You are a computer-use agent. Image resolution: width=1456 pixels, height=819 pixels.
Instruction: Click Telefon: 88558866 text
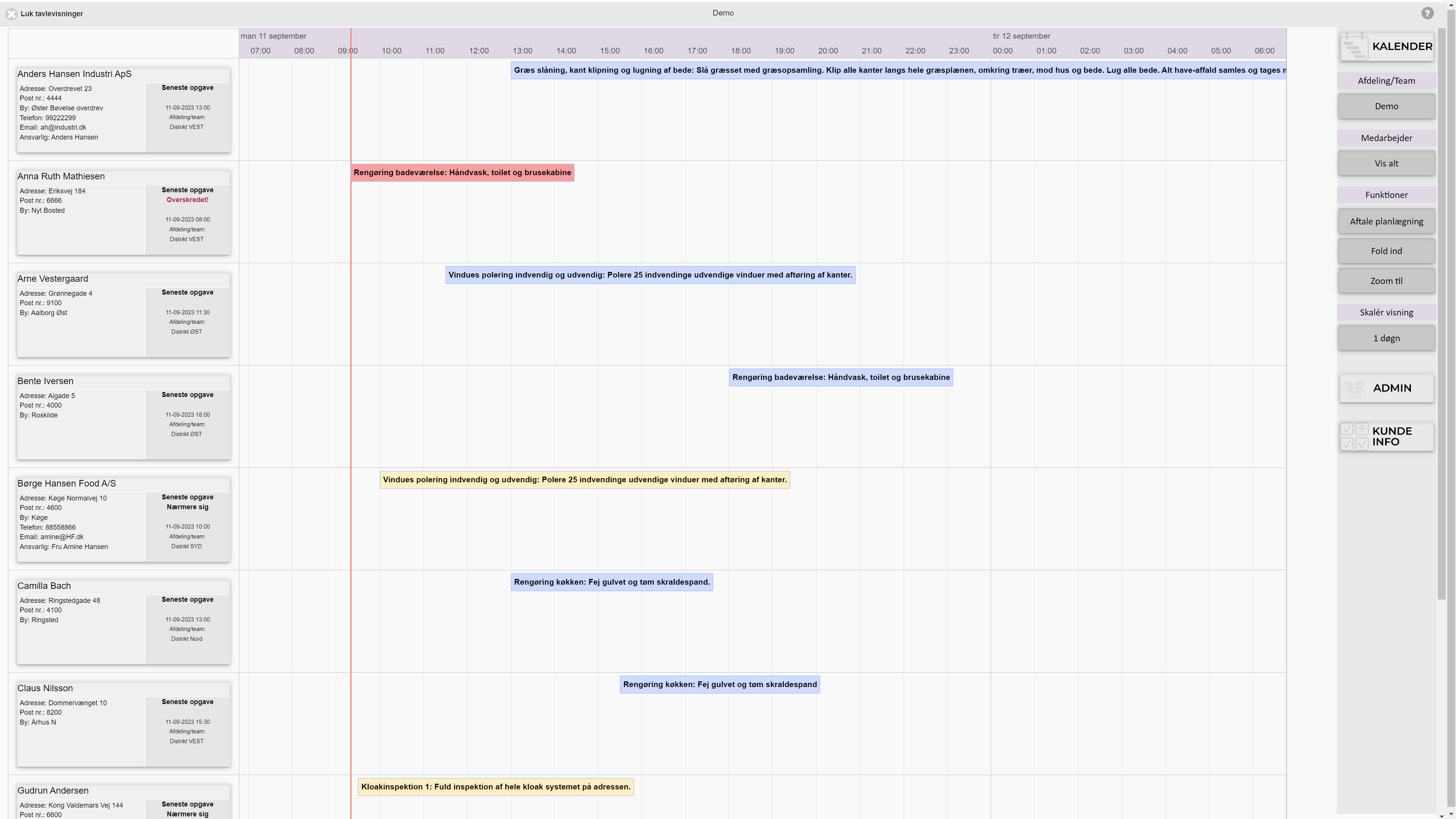pos(47,527)
